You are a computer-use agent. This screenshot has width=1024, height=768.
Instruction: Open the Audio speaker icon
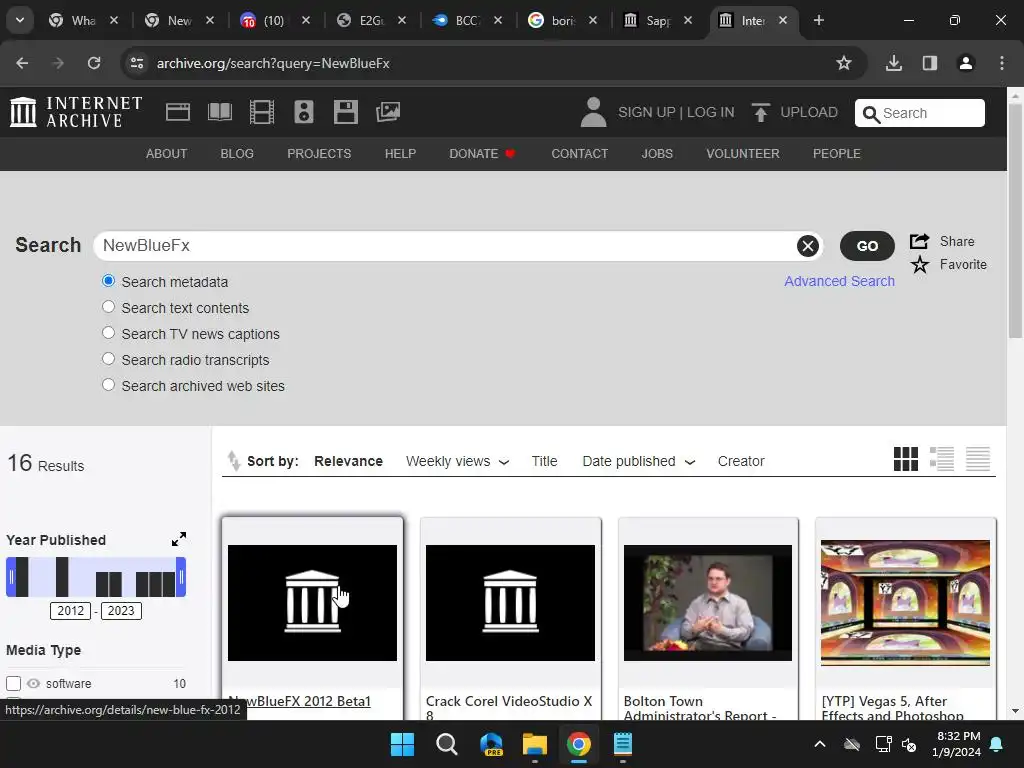coord(304,112)
